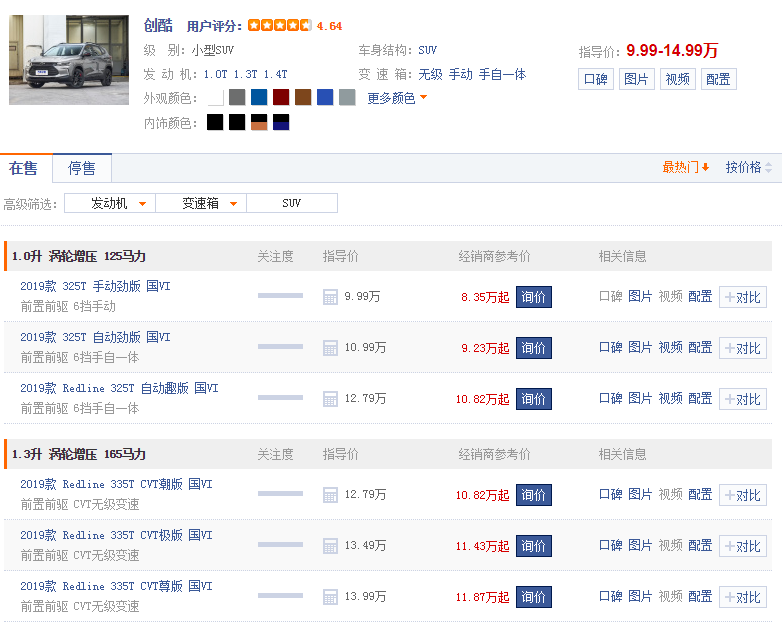
Task: Select the 在售 tab
Action: tap(24, 168)
